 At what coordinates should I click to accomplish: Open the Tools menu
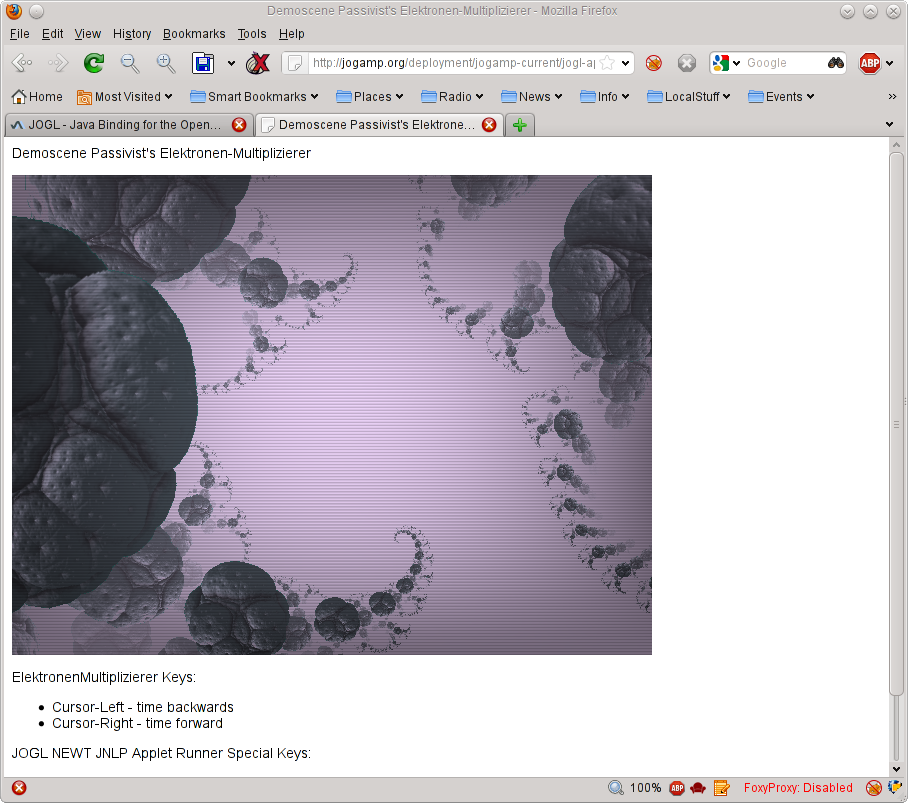[252, 34]
